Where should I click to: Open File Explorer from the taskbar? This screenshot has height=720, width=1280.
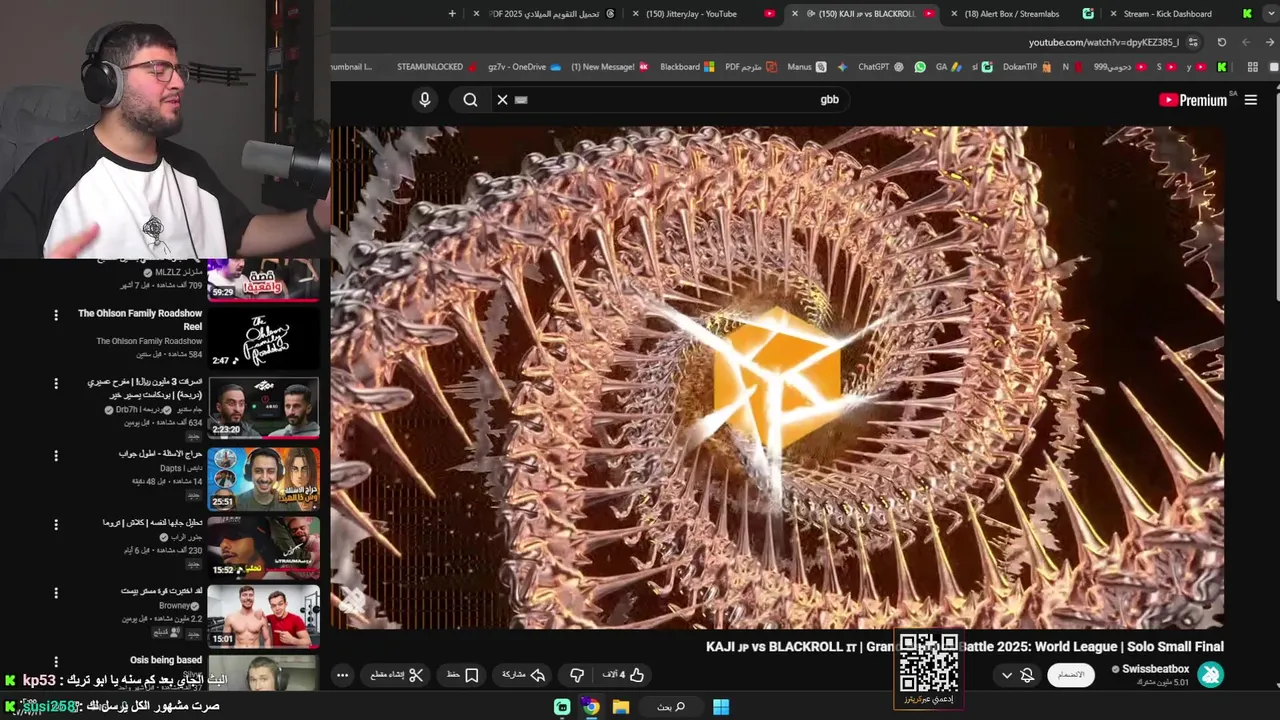[x=621, y=707]
